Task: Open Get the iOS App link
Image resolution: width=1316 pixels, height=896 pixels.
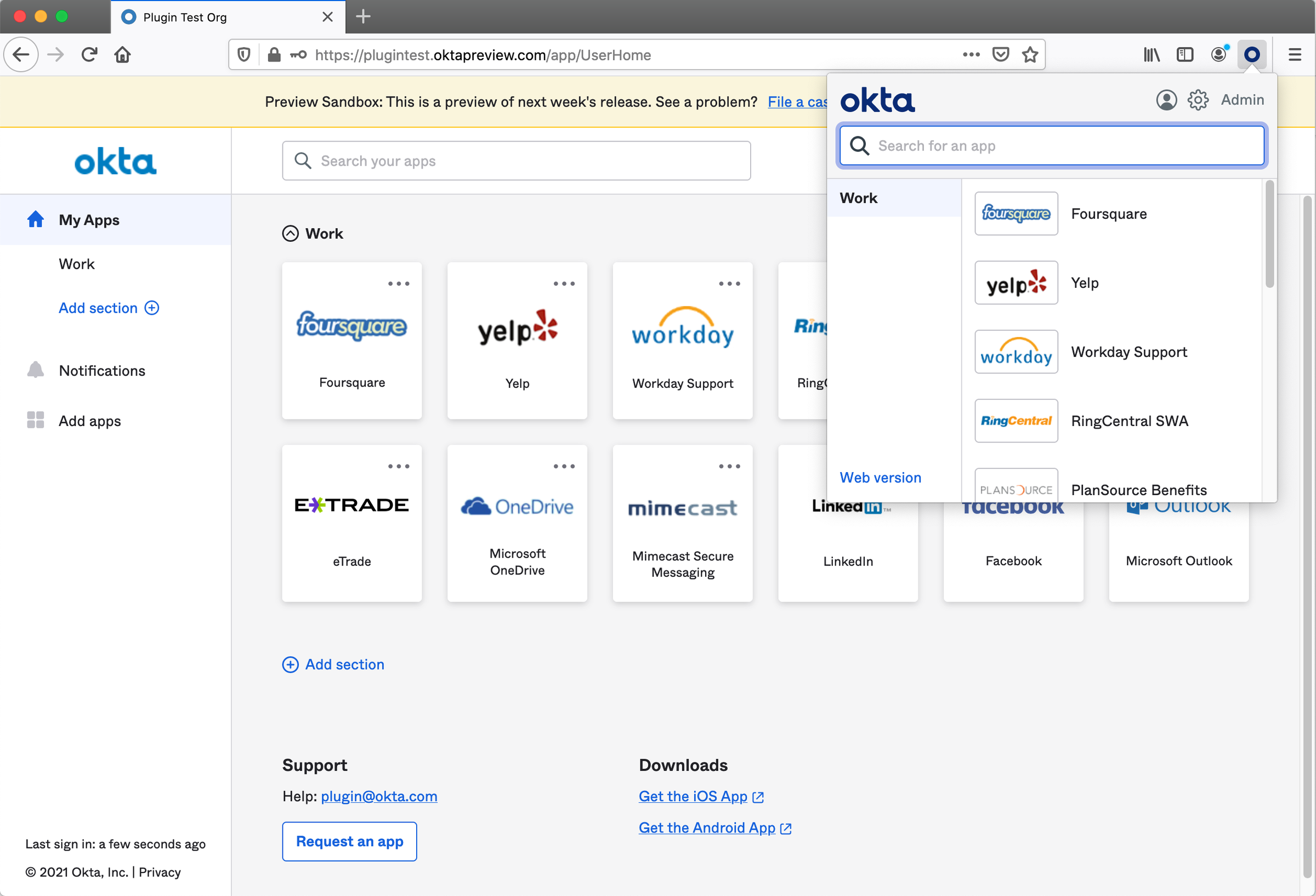Action: point(702,796)
